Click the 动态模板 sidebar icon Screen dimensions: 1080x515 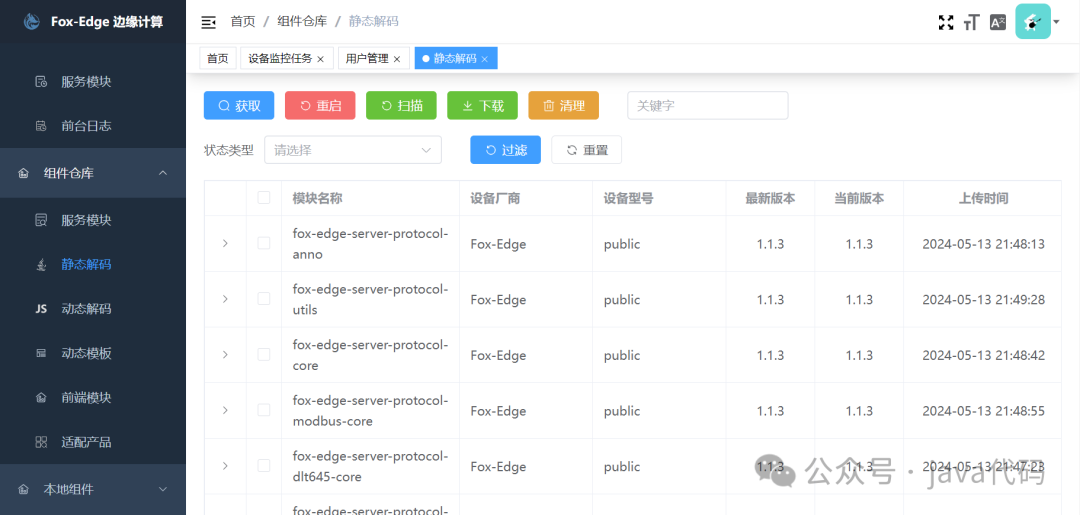point(41,353)
